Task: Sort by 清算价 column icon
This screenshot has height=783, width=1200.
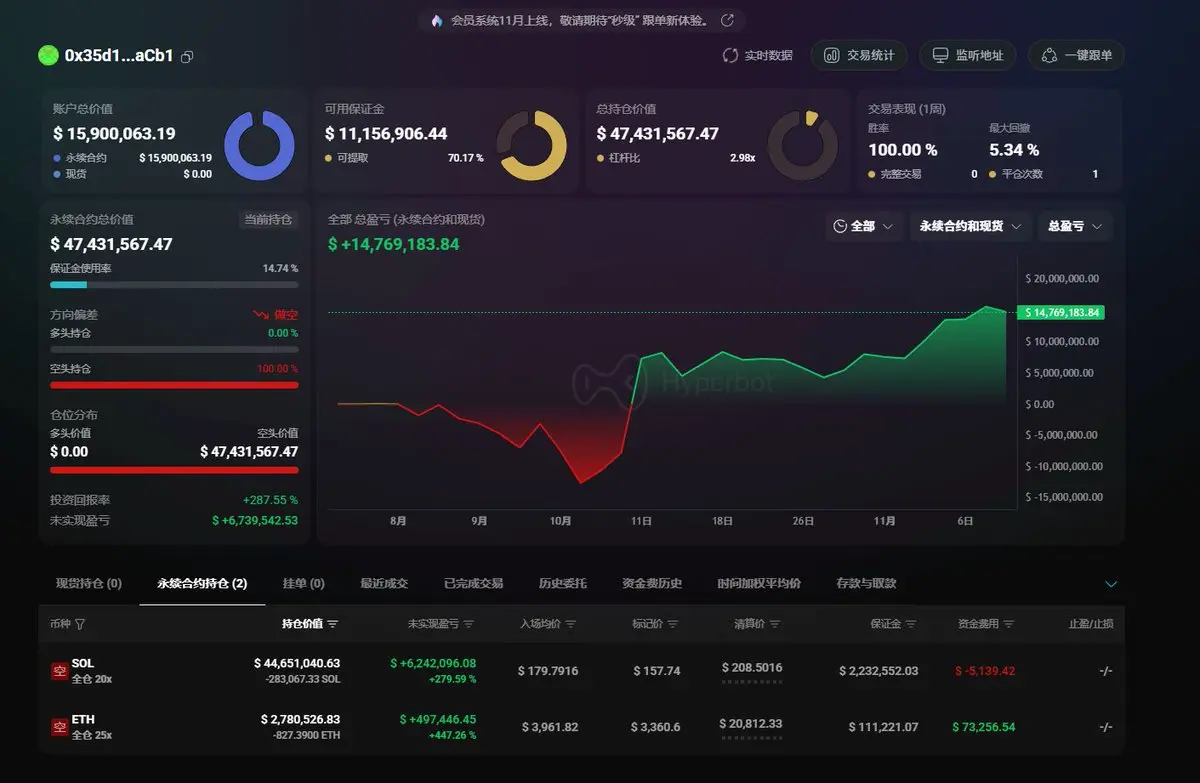Action: click(775, 624)
